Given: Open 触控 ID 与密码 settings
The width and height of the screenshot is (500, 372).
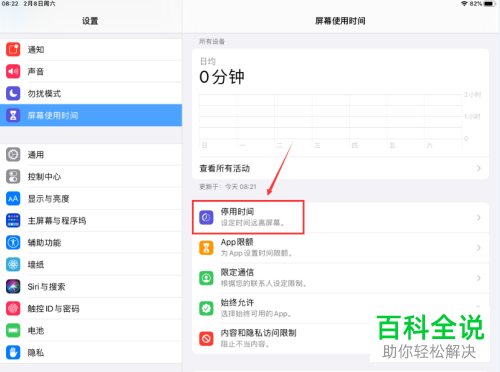Looking at the screenshot, I should tap(91, 308).
